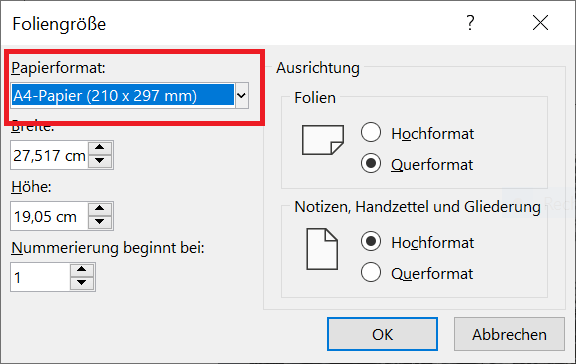Image resolution: width=576 pixels, height=364 pixels.
Task: Close the Foliengröße dialog
Action: [540, 23]
